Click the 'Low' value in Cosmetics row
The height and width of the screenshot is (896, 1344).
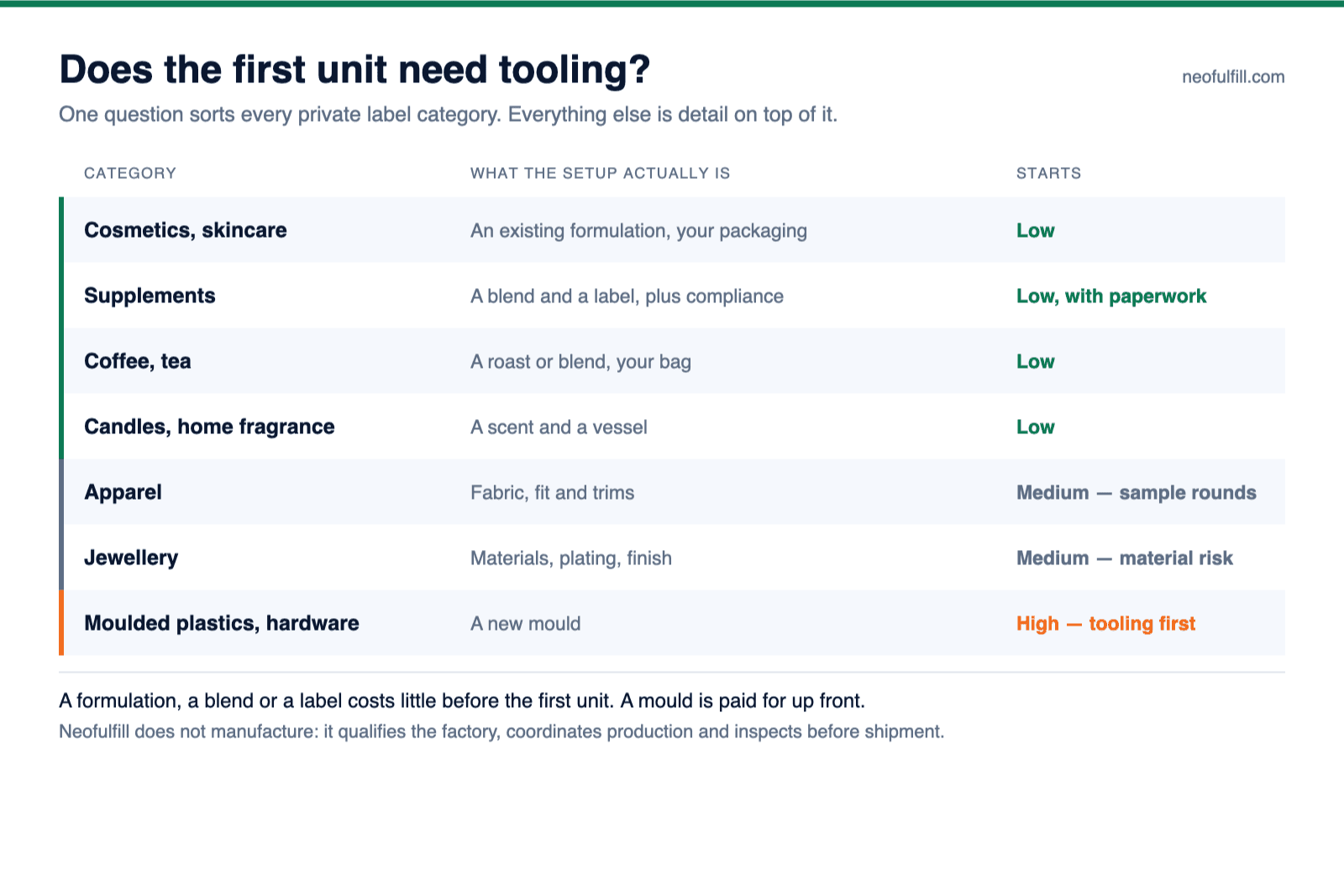1035,231
